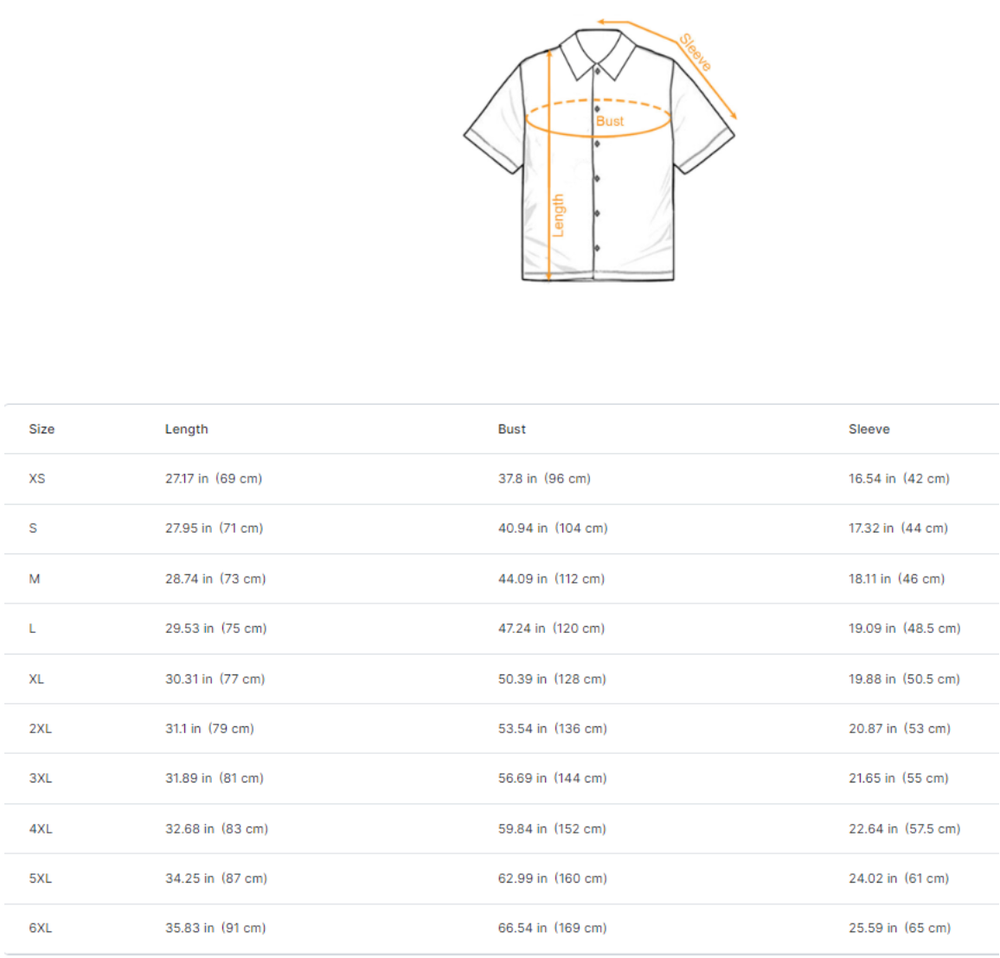The width and height of the screenshot is (1000, 958).
Task: Click the 34.25 in (87 cm) length cell
Action: [x=216, y=879]
